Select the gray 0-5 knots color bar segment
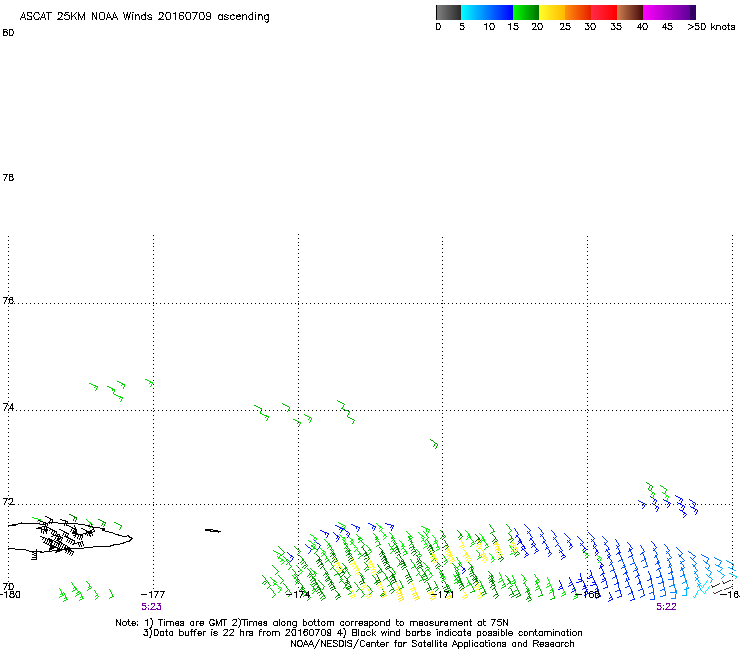The height and width of the screenshot is (650, 740). click(448, 12)
